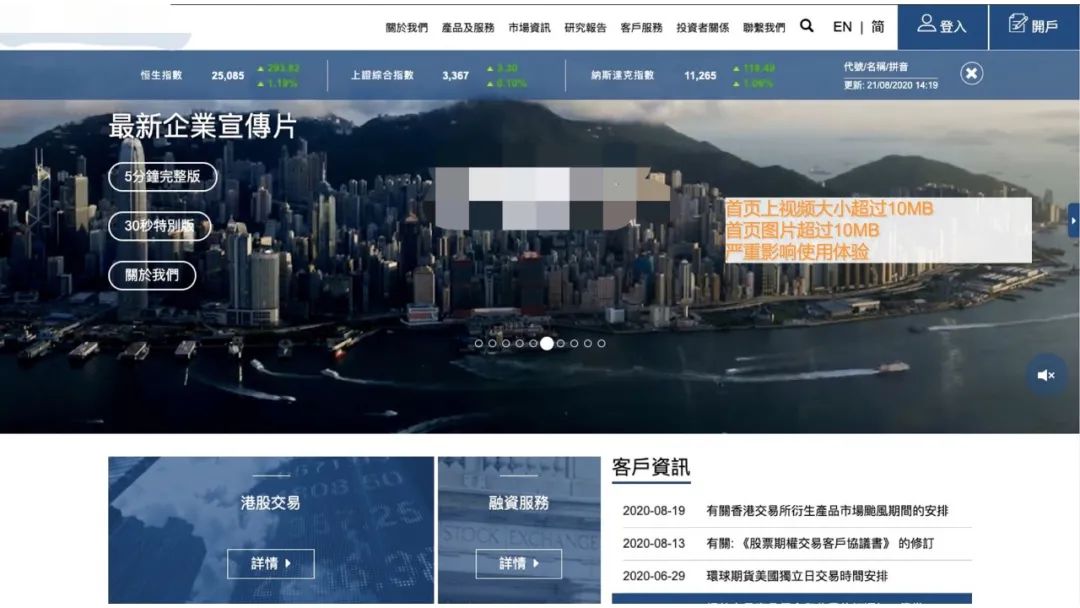Open the 產品及服務 menu
The width and height of the screenshot is (1080, 608).
(468, 28)
